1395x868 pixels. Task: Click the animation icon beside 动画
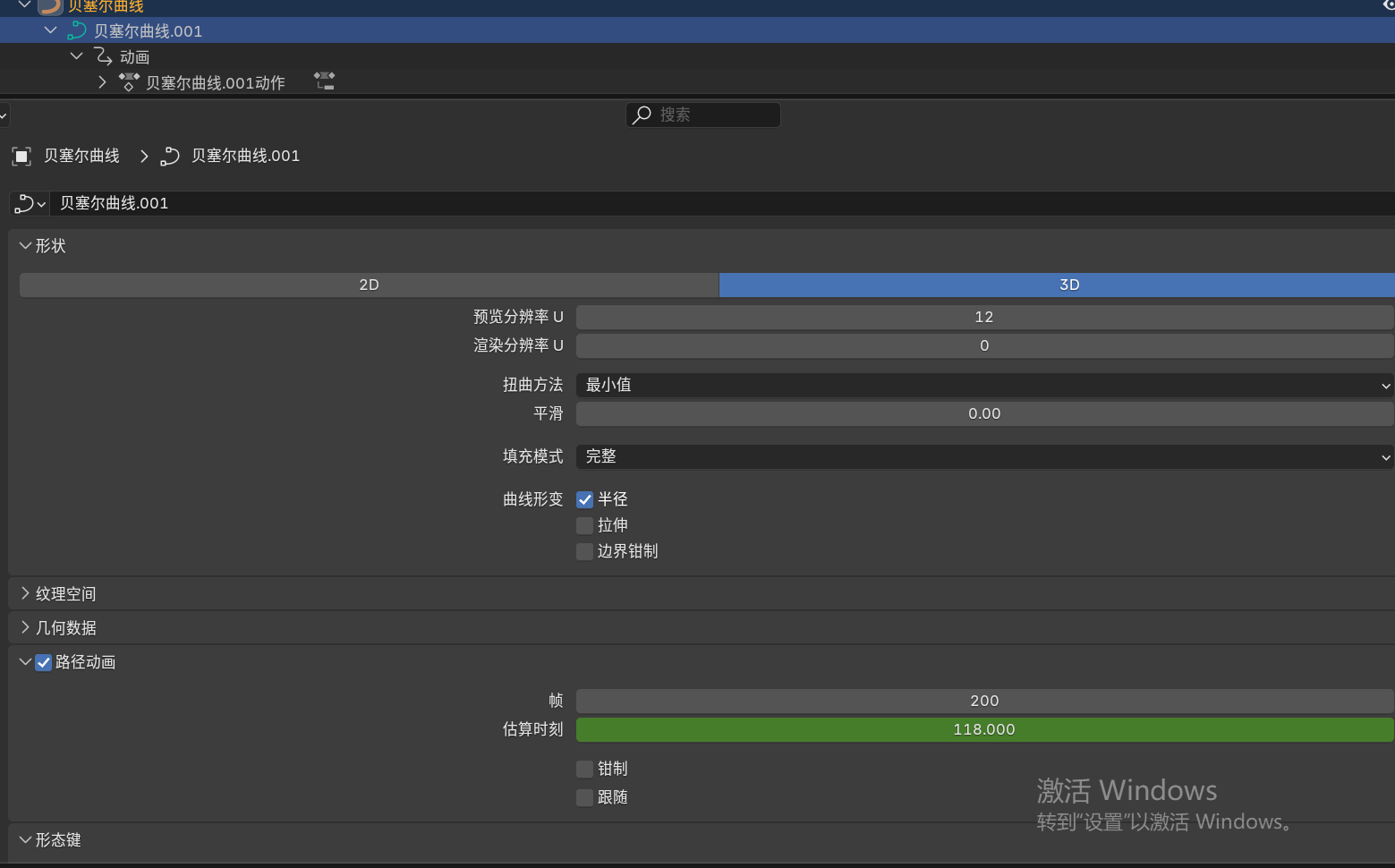(104, 56)
